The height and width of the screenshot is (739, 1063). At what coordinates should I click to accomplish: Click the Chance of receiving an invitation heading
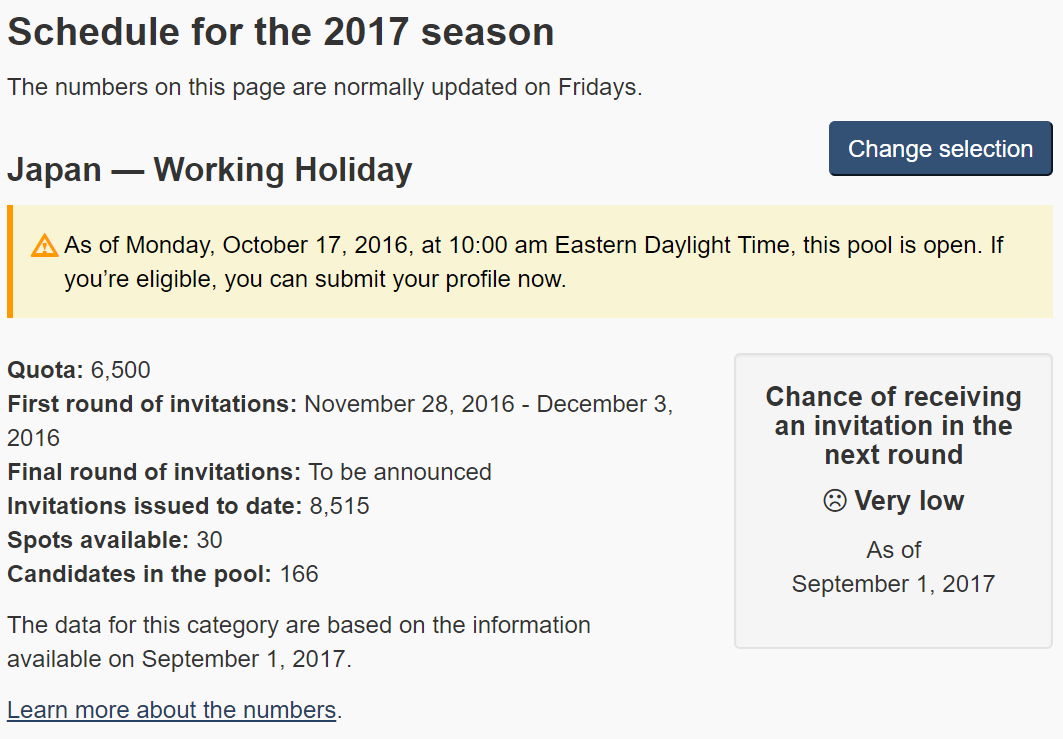pyautogui.click(x=894, y=426)
